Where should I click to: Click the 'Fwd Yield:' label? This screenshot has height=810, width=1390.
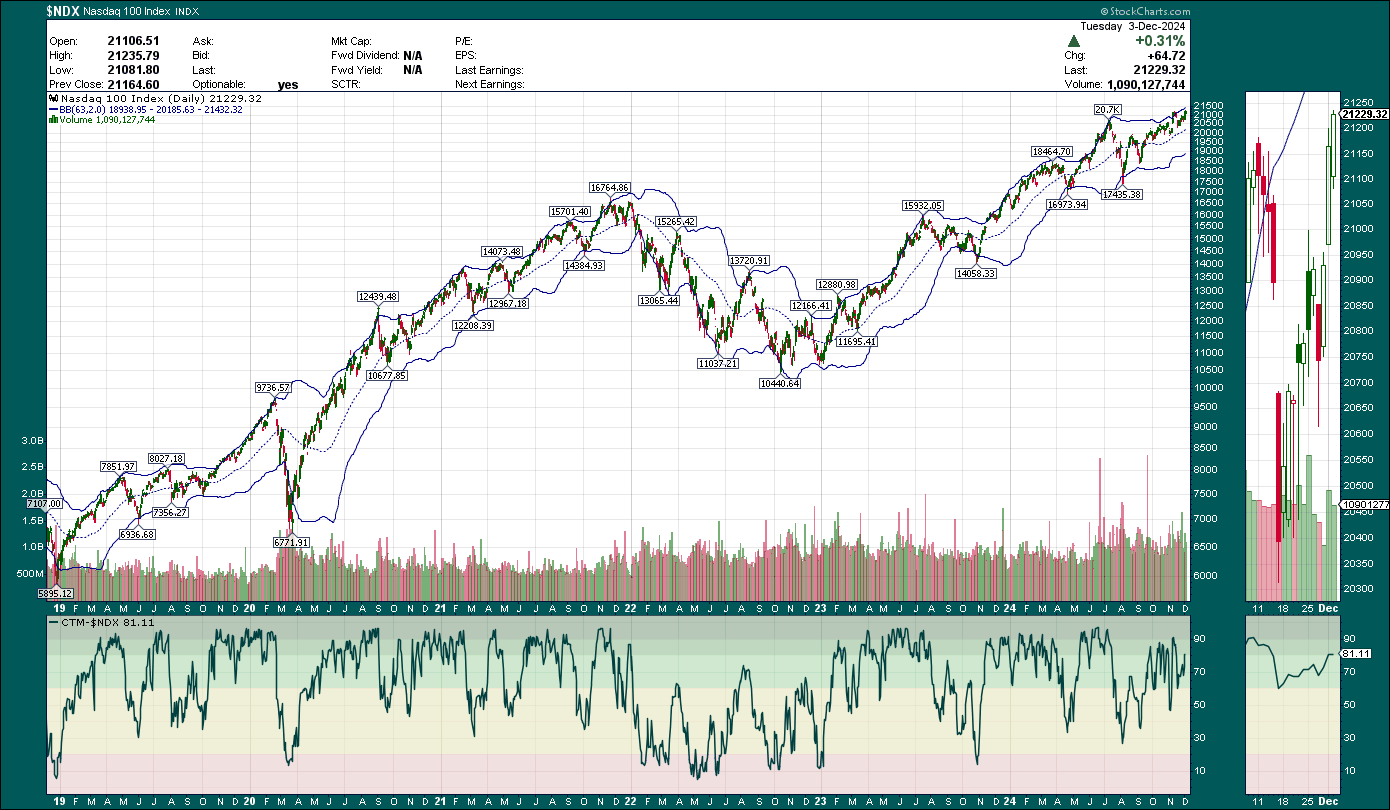click(x=356, y=70)
